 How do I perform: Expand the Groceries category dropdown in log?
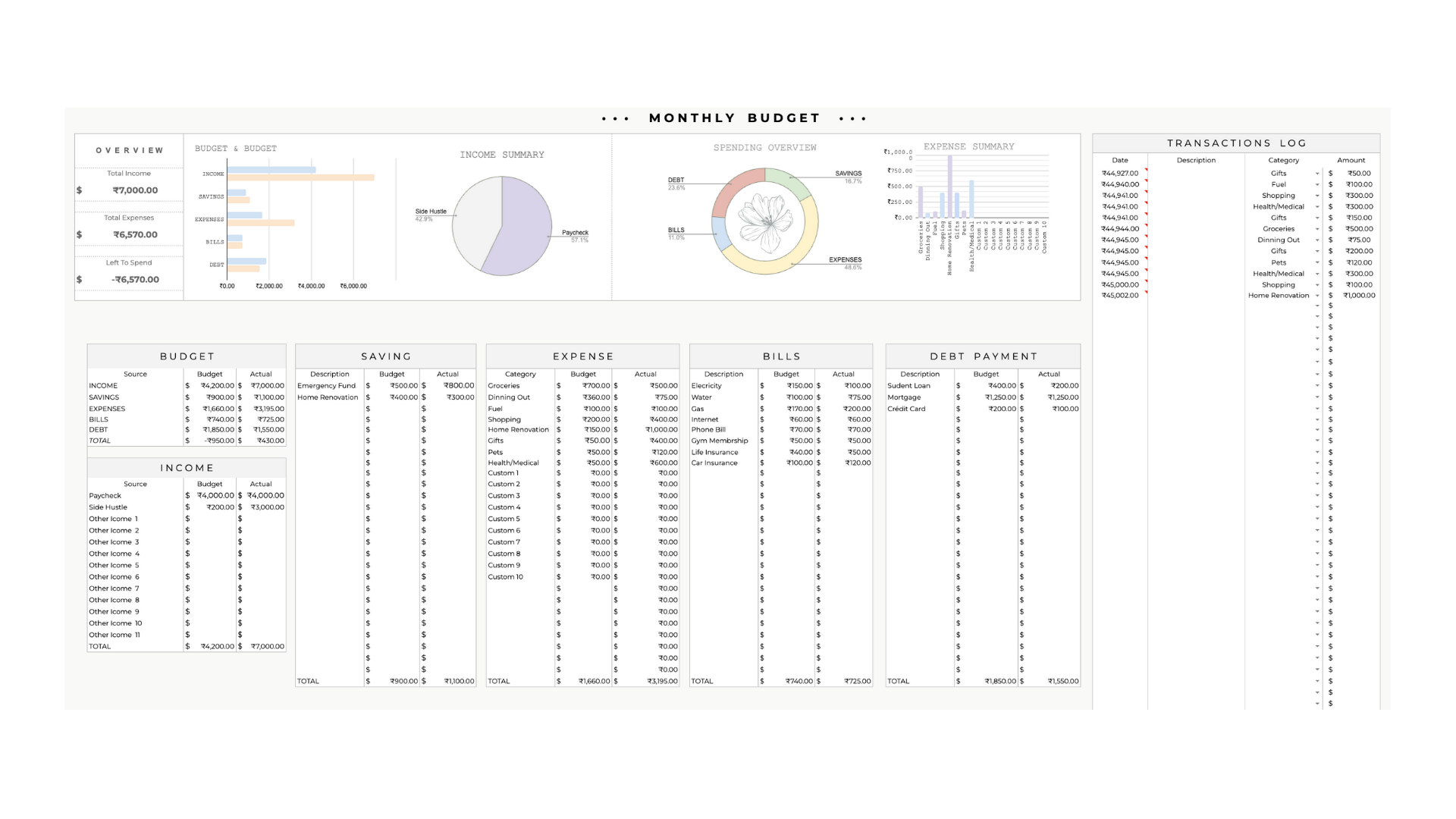click(x=1317, y=229)
